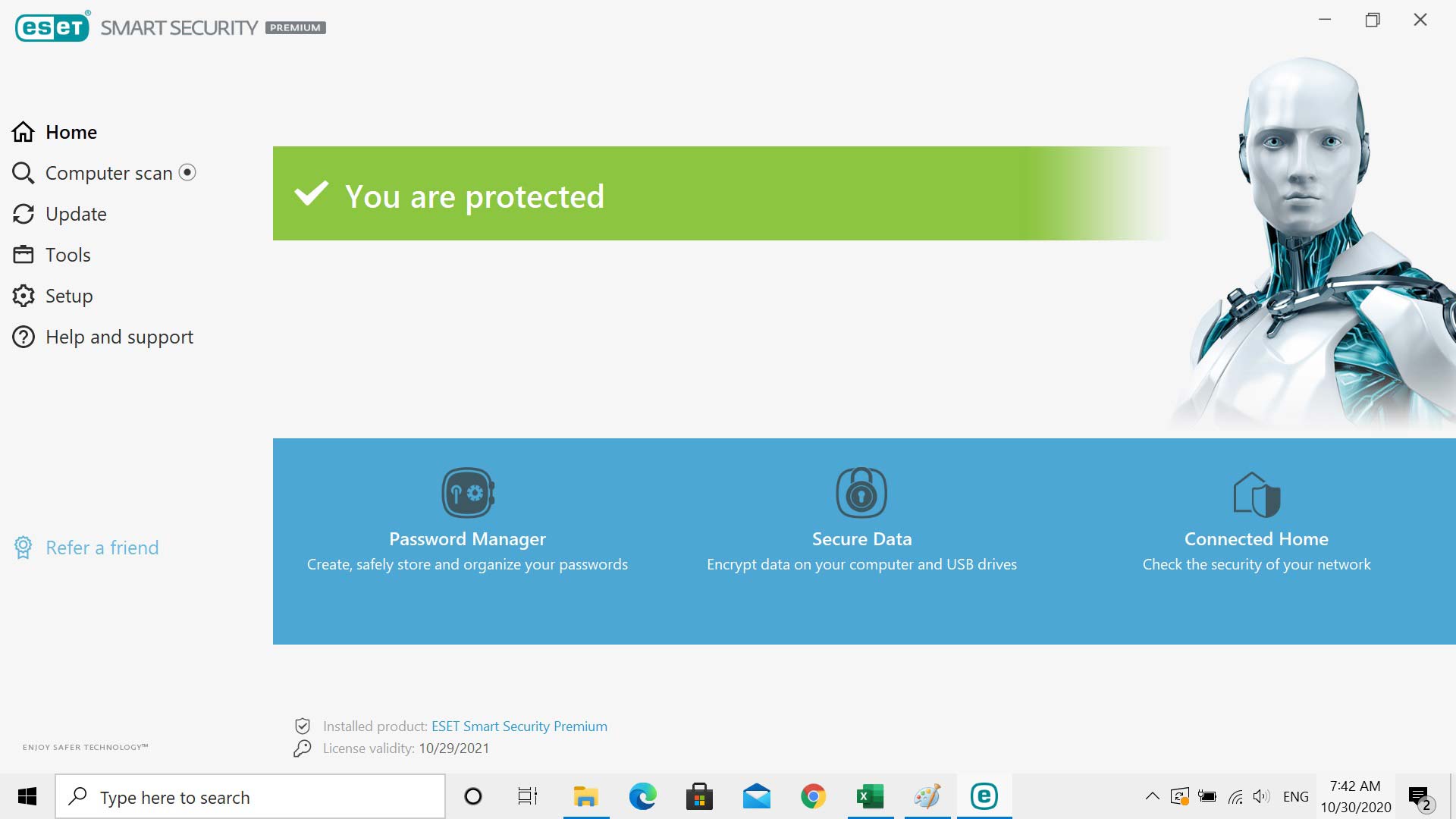Viewport: 1456px width, 819px height.
Task: Open File Explorer from taskbar
Action: 585,796
